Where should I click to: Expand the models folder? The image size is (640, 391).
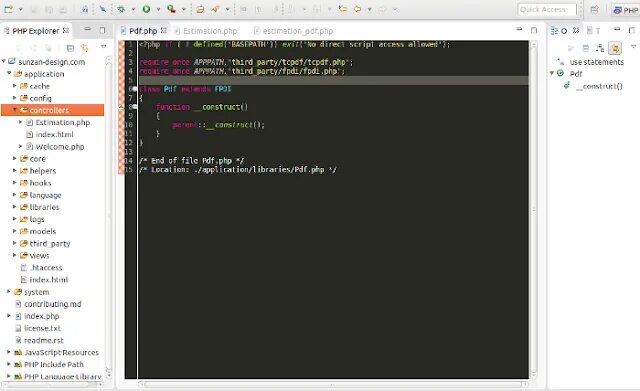(x=15, y=231)
